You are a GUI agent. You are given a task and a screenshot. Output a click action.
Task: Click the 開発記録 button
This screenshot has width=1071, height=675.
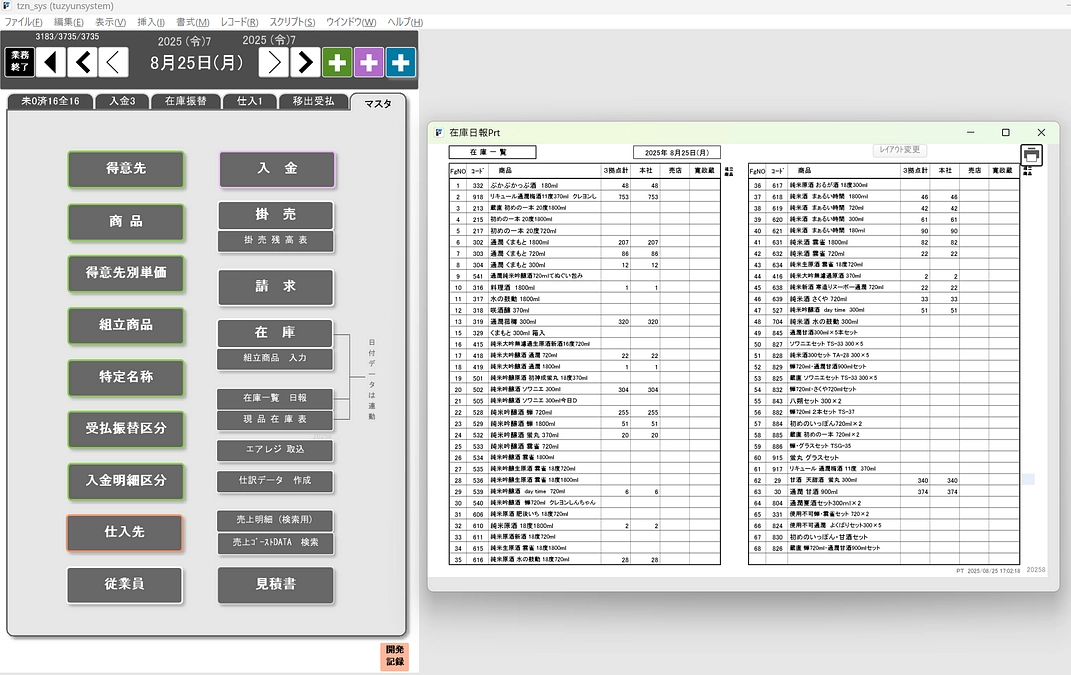395,656
